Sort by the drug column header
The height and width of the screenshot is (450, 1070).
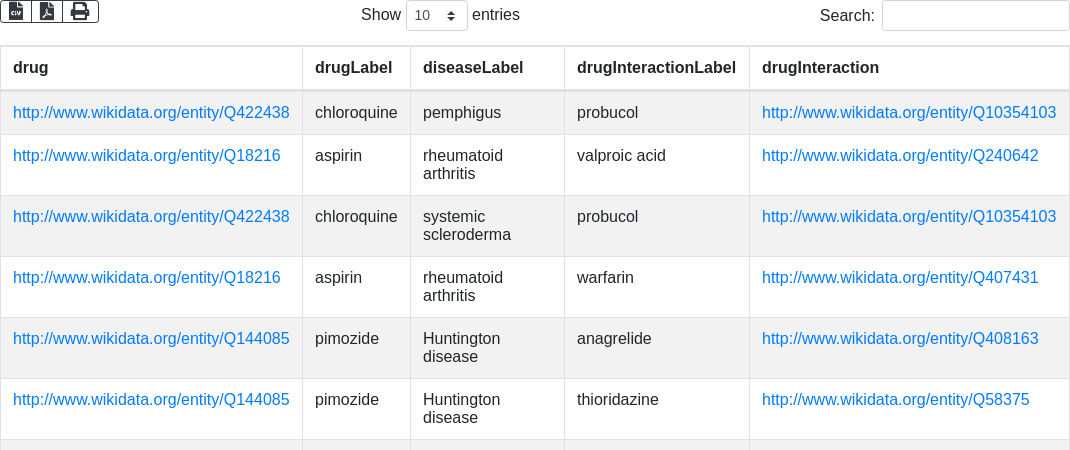pos(31,68)
